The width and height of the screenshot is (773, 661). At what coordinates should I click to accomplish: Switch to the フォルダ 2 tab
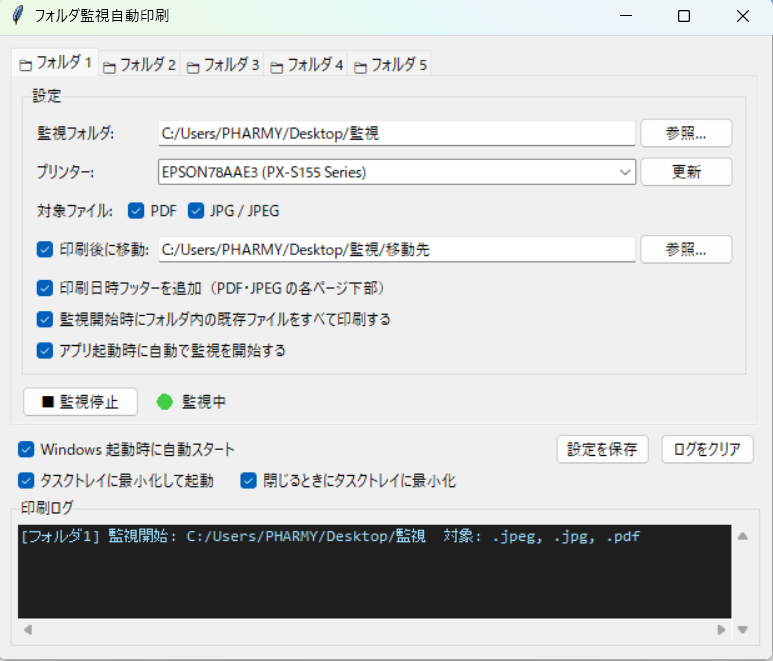[139, 65]
